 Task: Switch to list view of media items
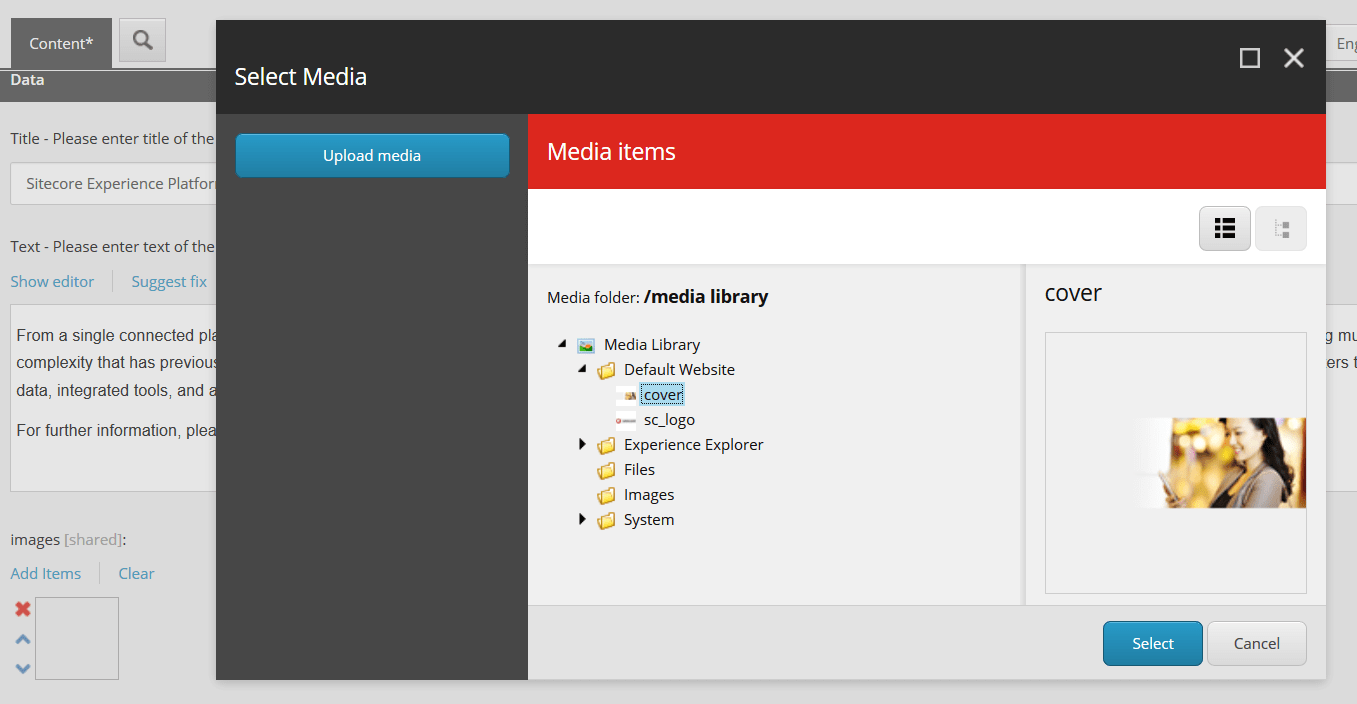1224,228
